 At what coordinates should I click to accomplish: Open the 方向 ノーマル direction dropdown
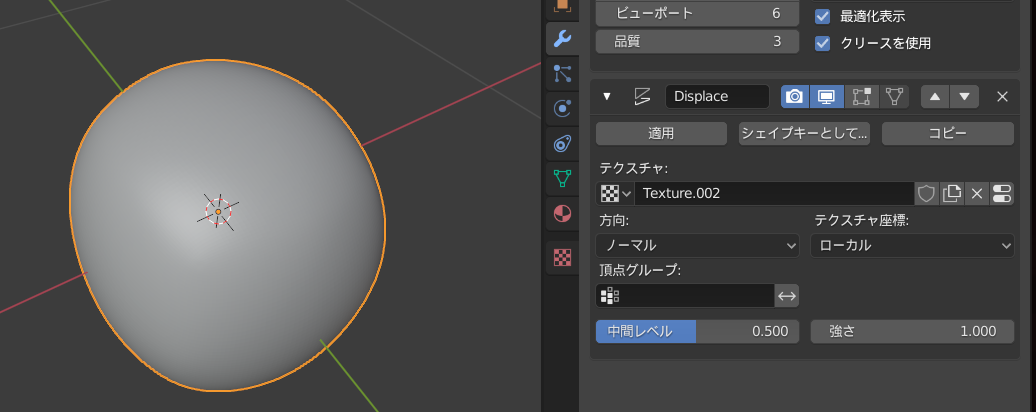[697, 246]
